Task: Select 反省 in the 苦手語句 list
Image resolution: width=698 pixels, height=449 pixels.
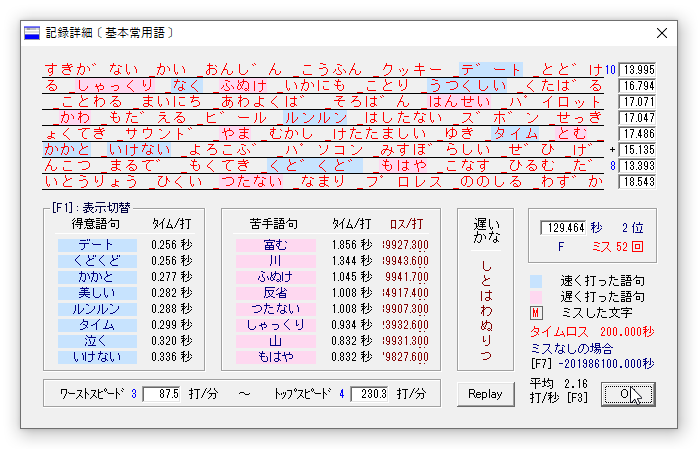Action: coord(276,293)
